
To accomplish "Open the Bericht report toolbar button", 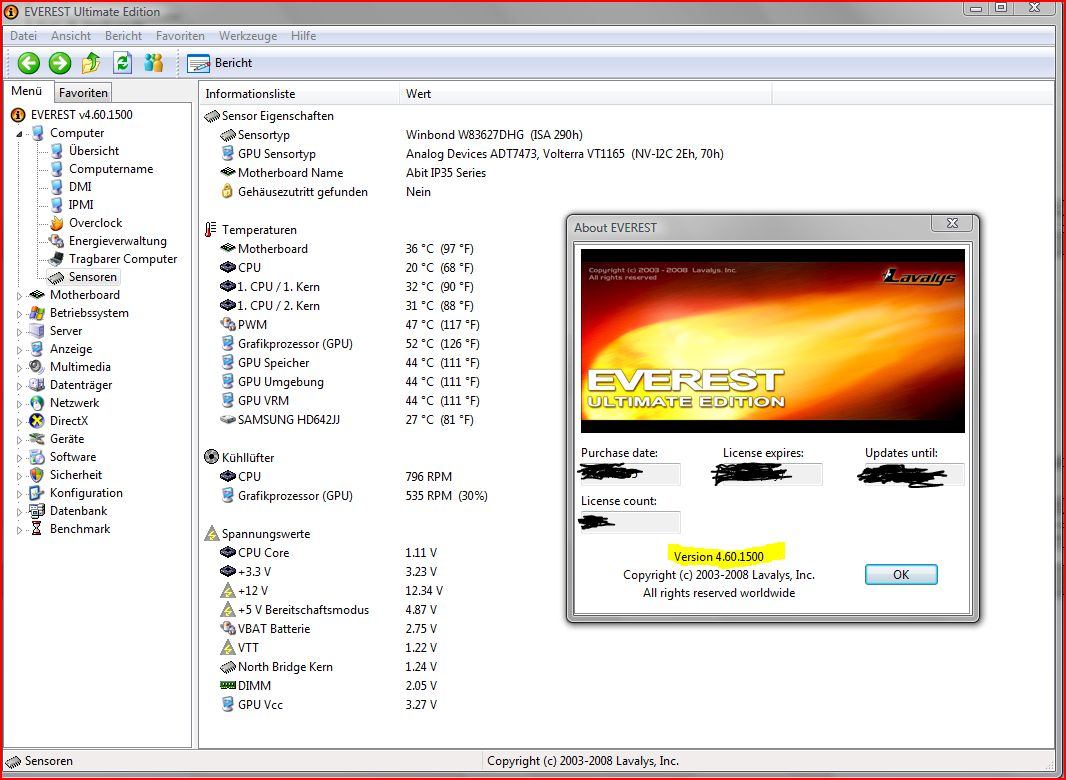I will 220,63.
